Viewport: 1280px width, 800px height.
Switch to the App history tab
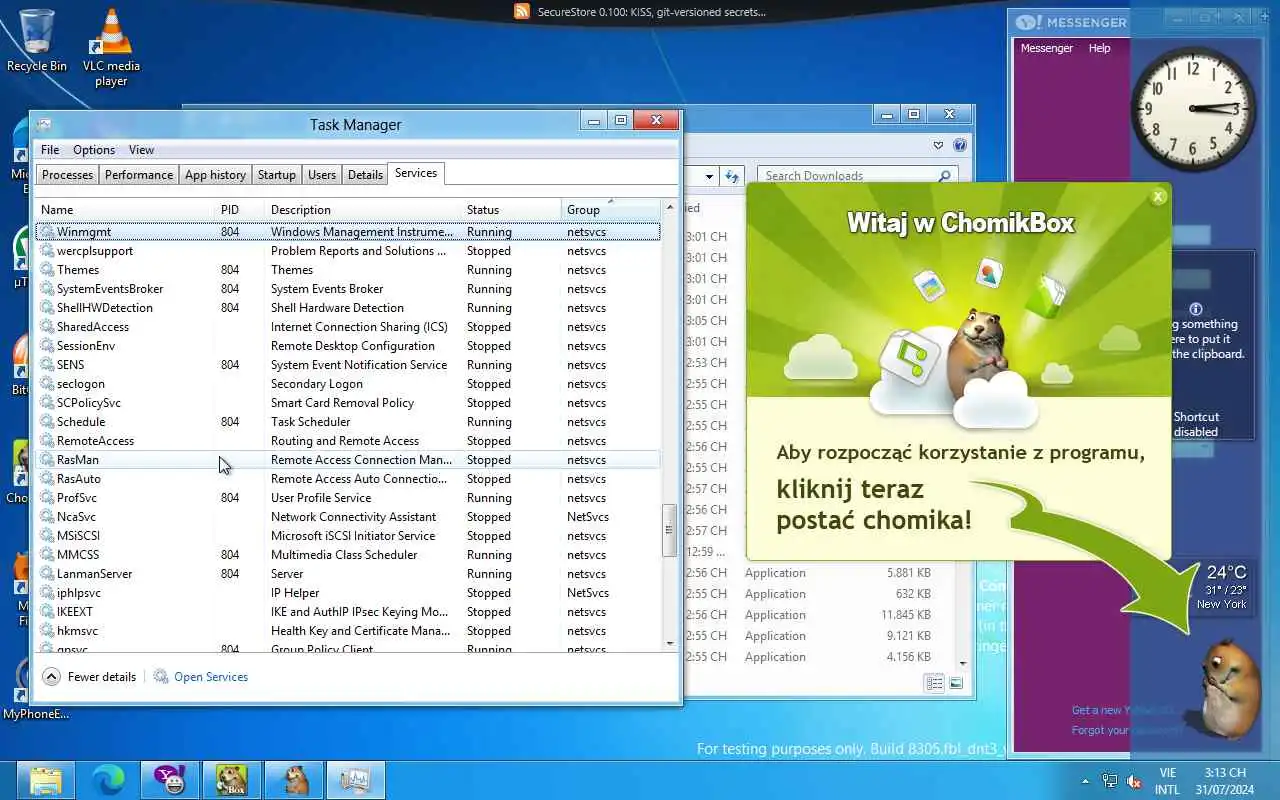215,175
